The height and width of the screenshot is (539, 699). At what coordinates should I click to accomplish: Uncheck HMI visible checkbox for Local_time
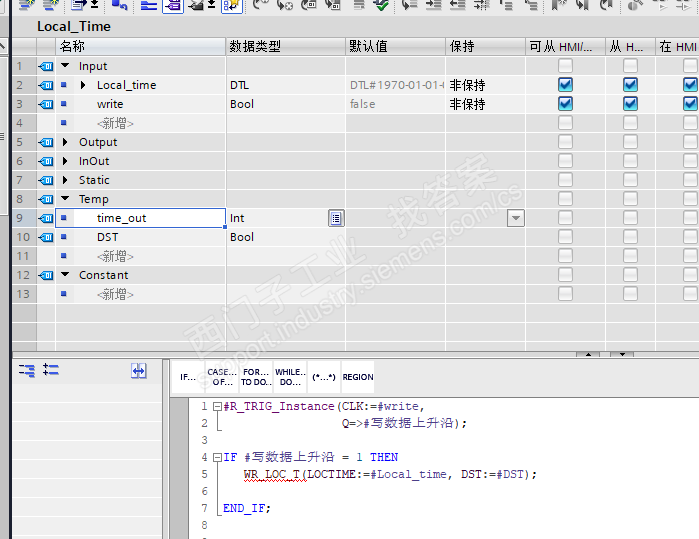(x=691, y=85)
